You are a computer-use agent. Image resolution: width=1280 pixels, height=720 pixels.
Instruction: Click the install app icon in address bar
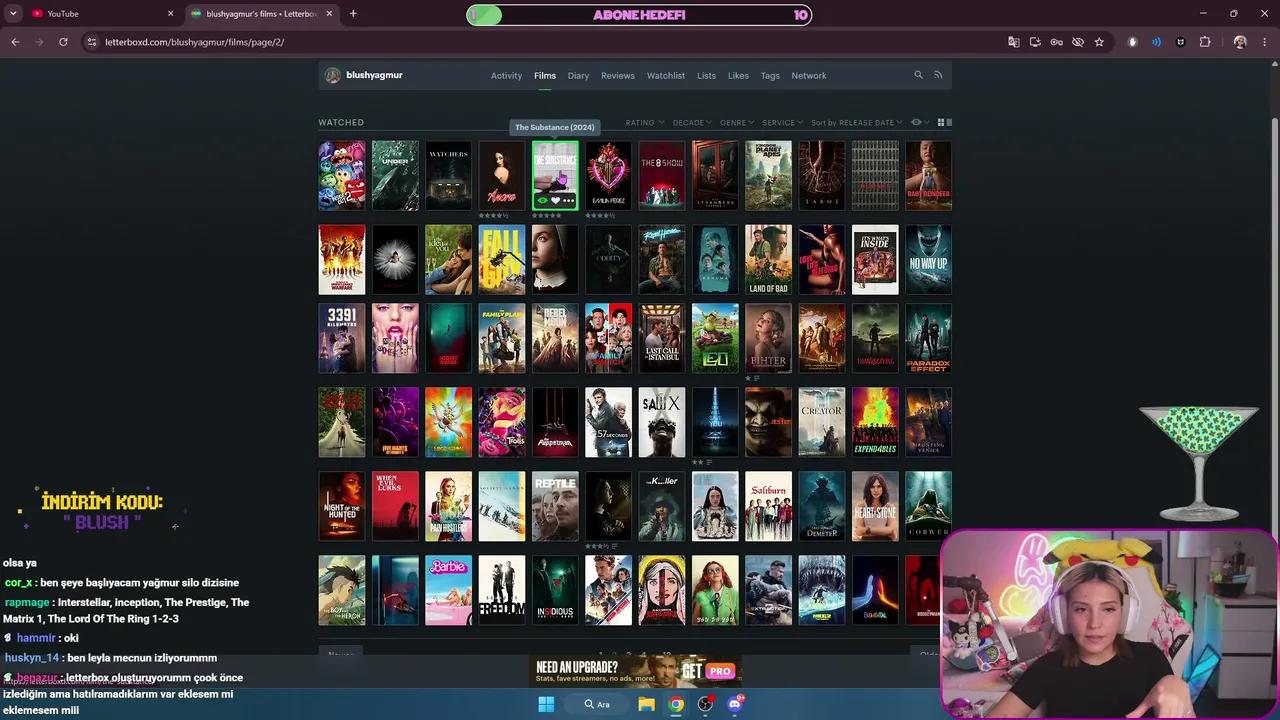[1035, 42]
